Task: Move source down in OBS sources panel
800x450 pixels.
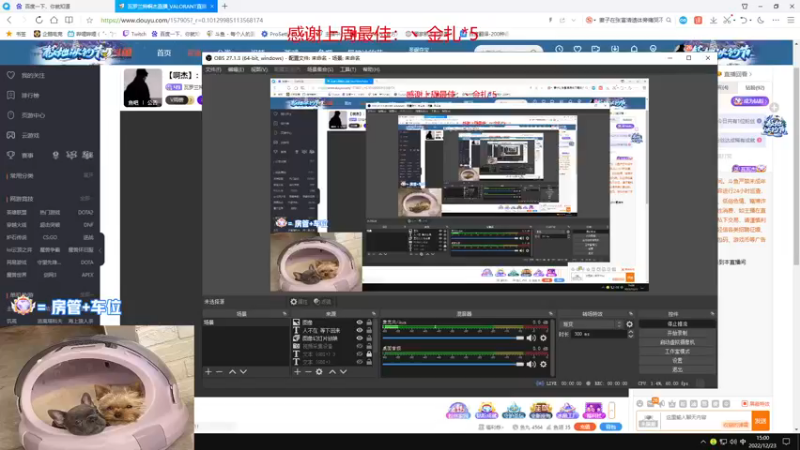Action: click(343, 372)
